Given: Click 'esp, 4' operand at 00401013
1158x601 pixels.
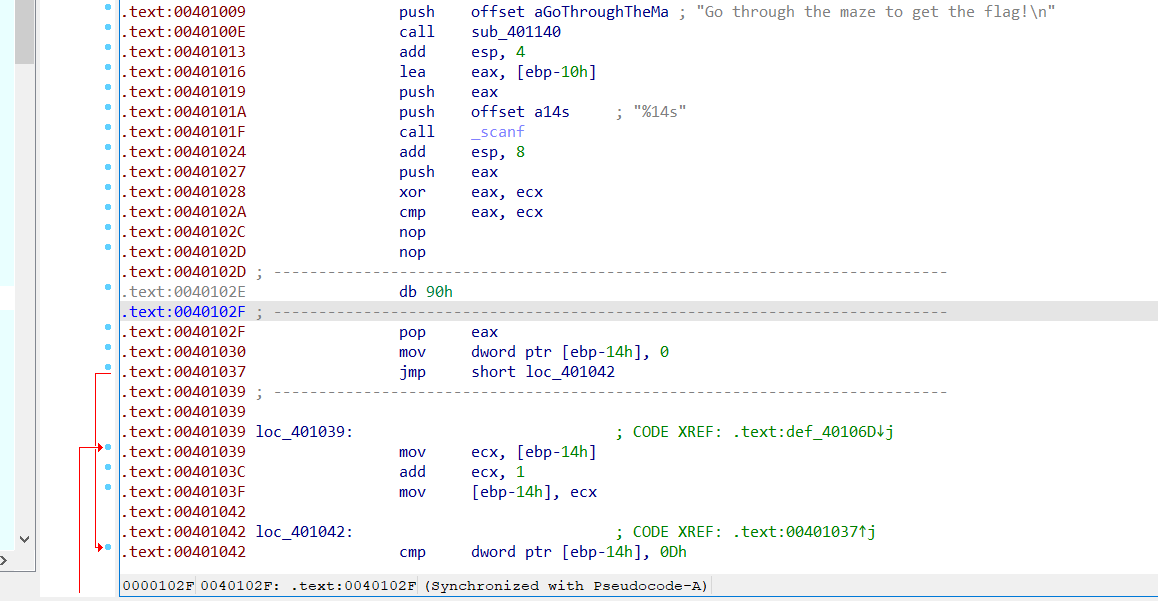Looking at the screenshot, I should tap(498, 52).
